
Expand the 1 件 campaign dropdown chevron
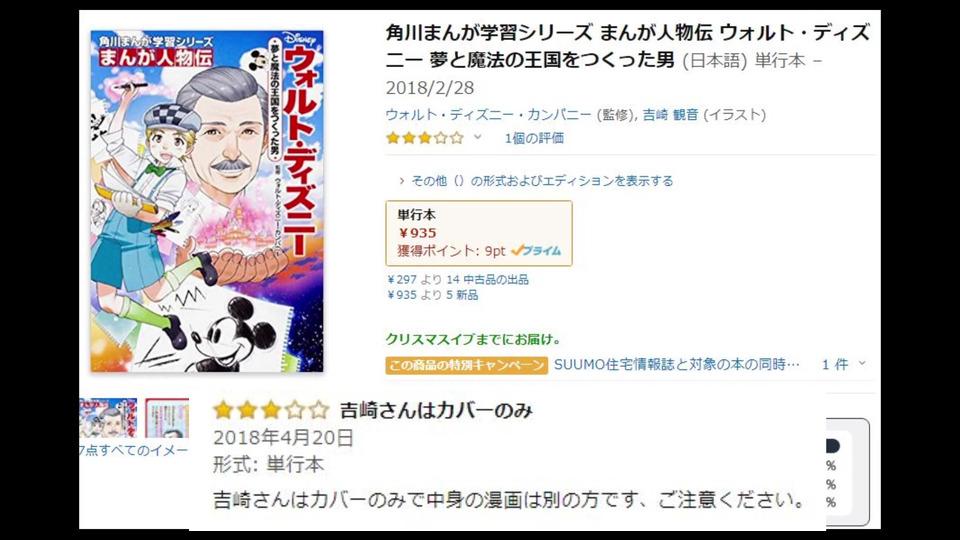[862, 364]
